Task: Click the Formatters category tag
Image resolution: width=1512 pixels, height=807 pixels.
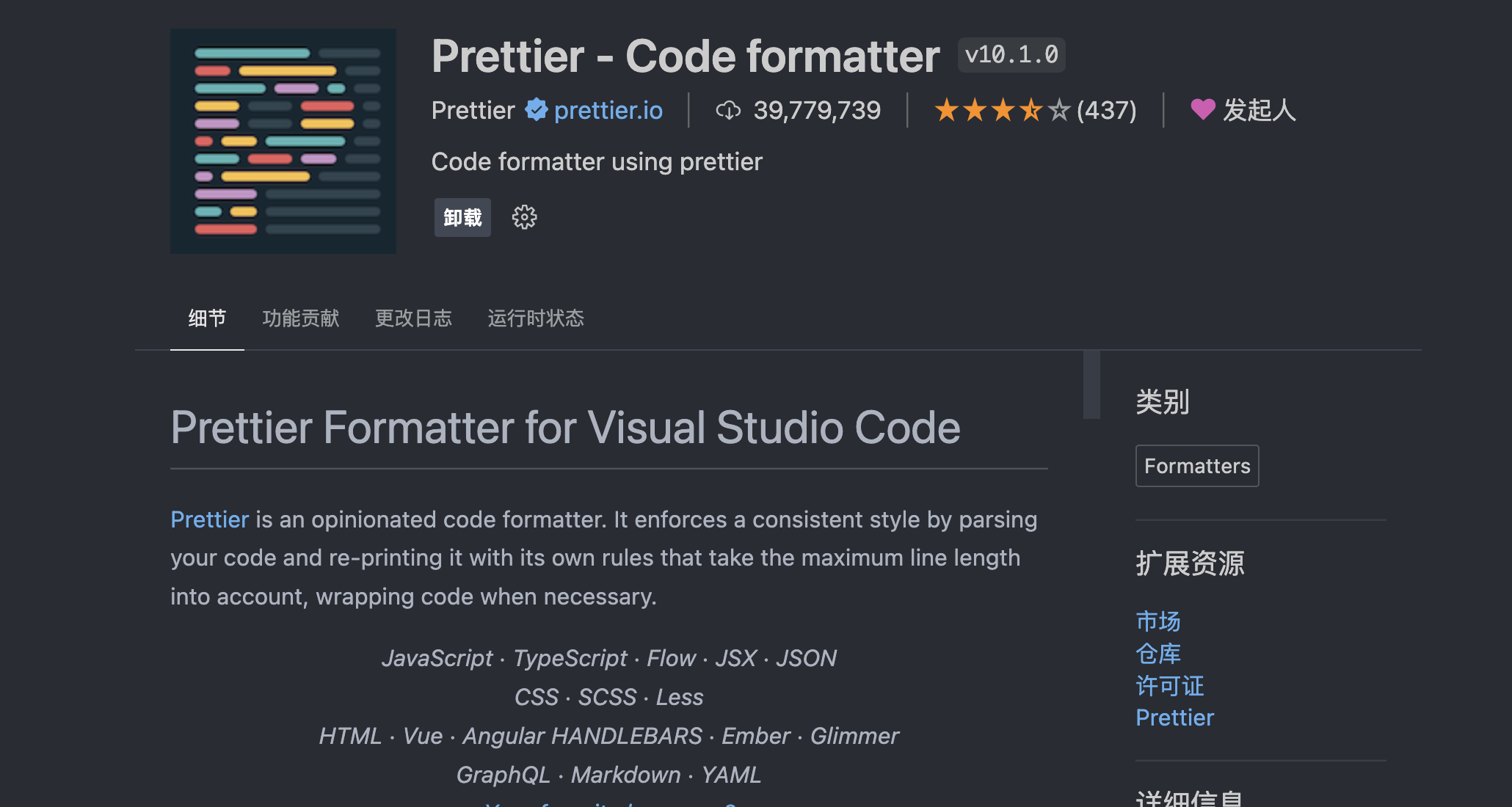Action: [1196, 465]
